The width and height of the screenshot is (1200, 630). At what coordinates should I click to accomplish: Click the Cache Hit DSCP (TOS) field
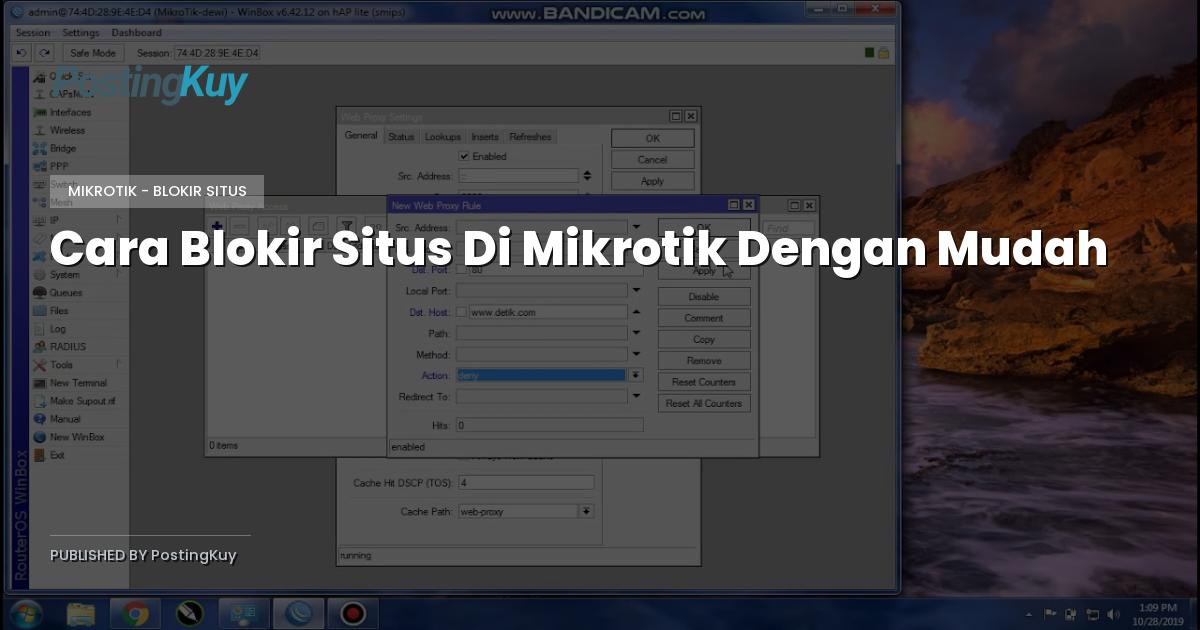click(525, 482)
